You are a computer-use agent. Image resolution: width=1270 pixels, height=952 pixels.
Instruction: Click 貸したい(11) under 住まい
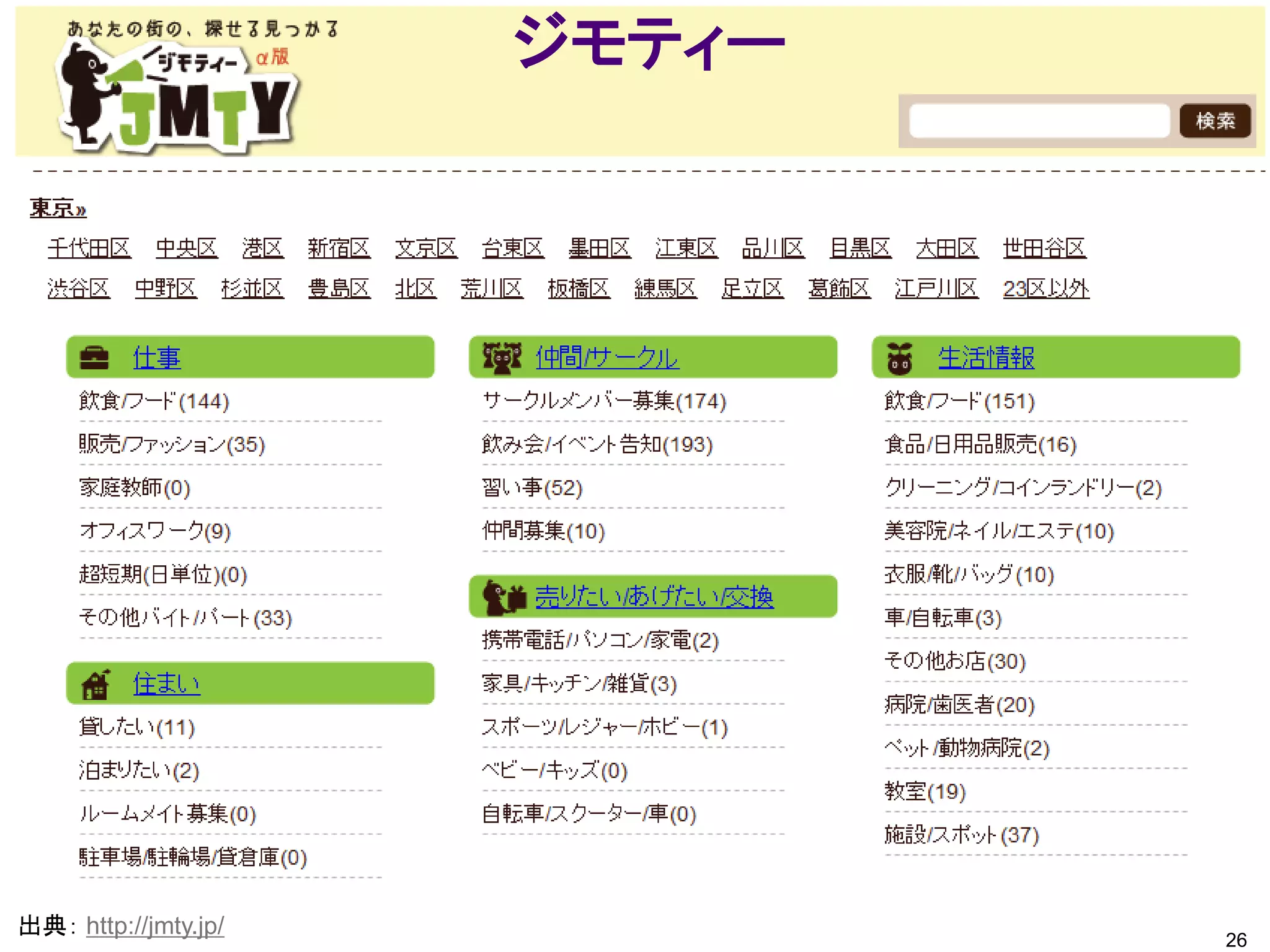(x=137, y=727)
